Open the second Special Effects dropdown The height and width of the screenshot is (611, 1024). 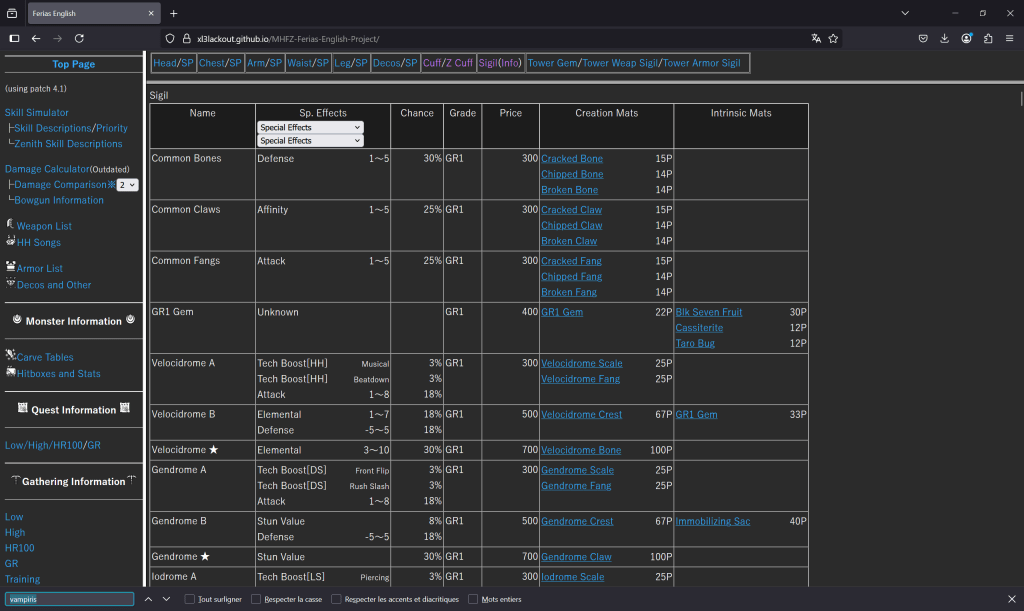click(310, 141)
